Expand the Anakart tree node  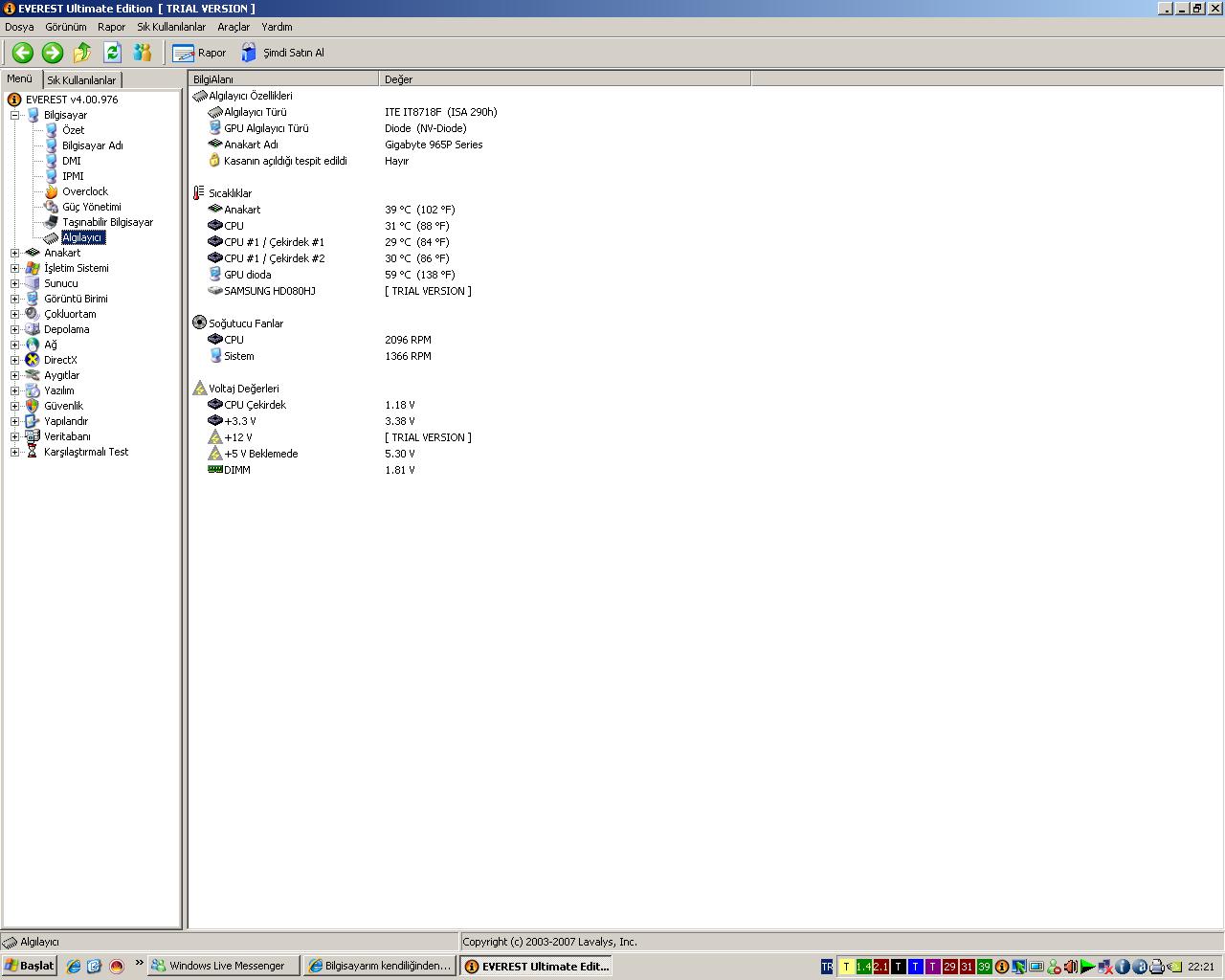[x=14, y=253]
